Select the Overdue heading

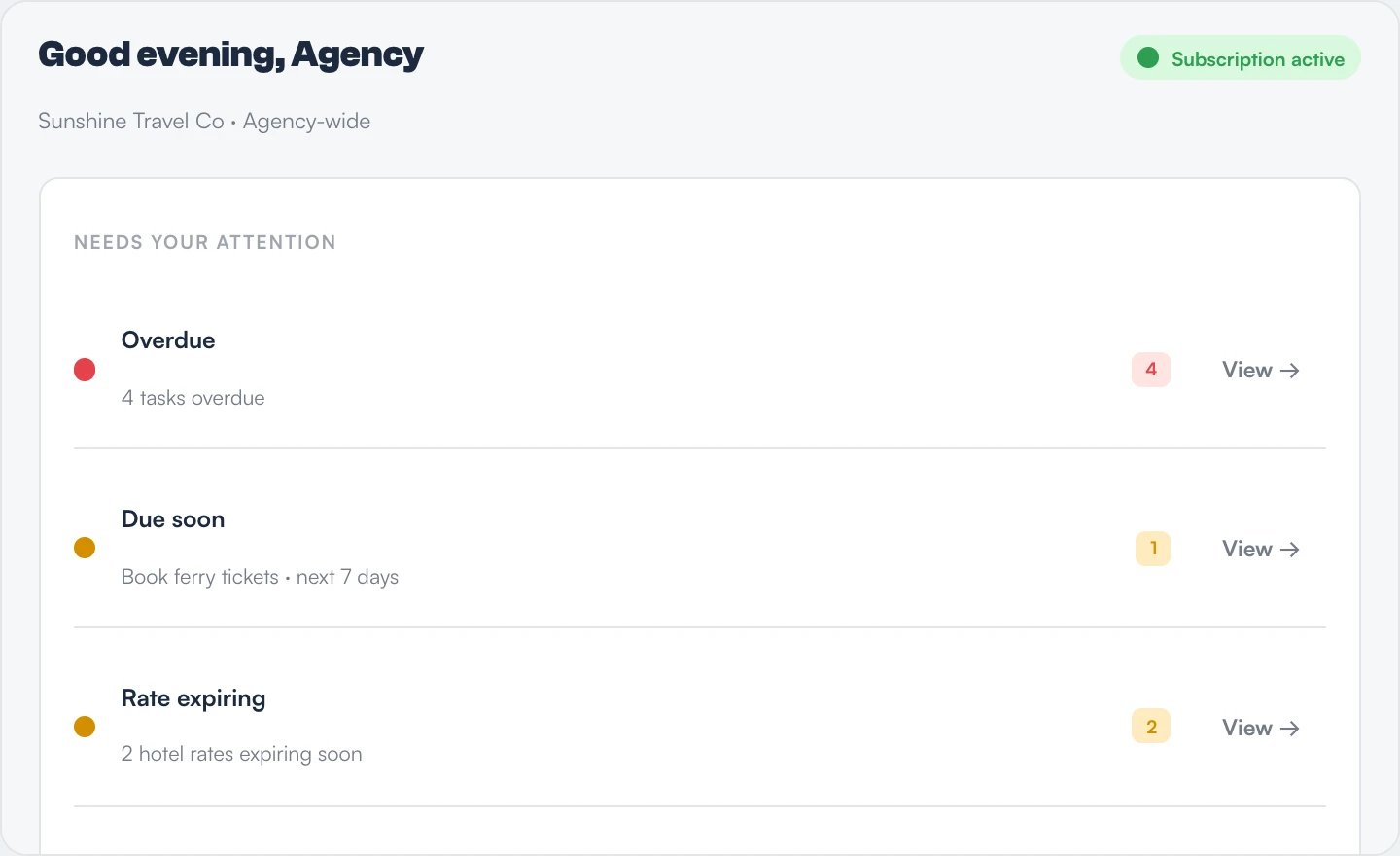pyautogui.click(x=168, y=340)
